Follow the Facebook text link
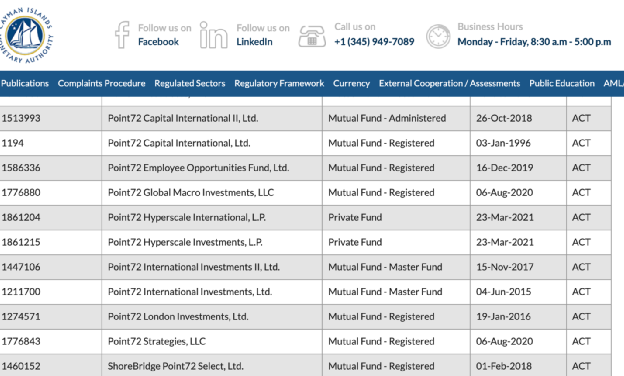The height and width of the screenshot is (376, 624). pyautogui.click(x=158, y=42)
